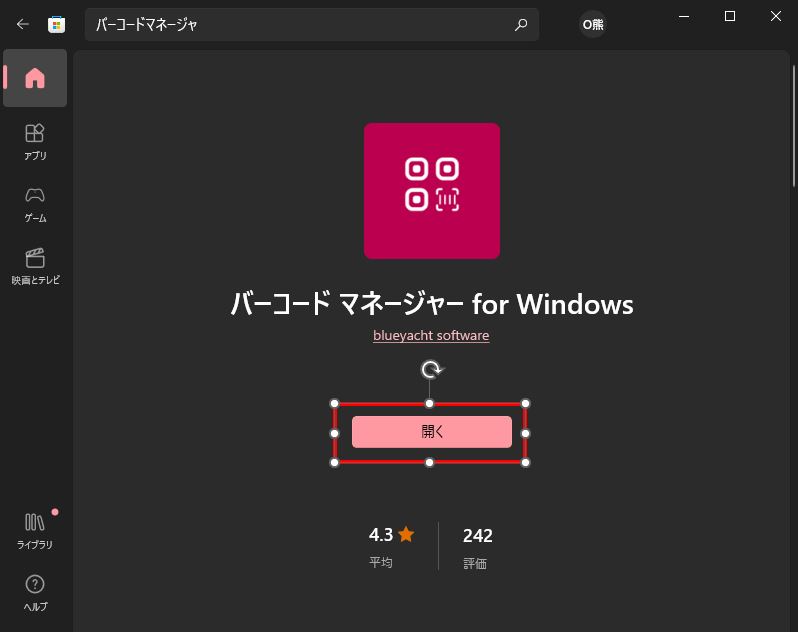Image resolution: width=798 pixels, height=632 pixels.
Task: Open the user profile avatar
Action: (593, 24)
